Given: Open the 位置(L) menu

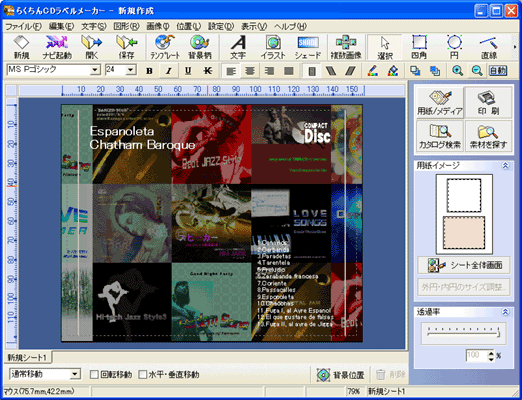Looking at the screenshot, I should coord(189,26).
